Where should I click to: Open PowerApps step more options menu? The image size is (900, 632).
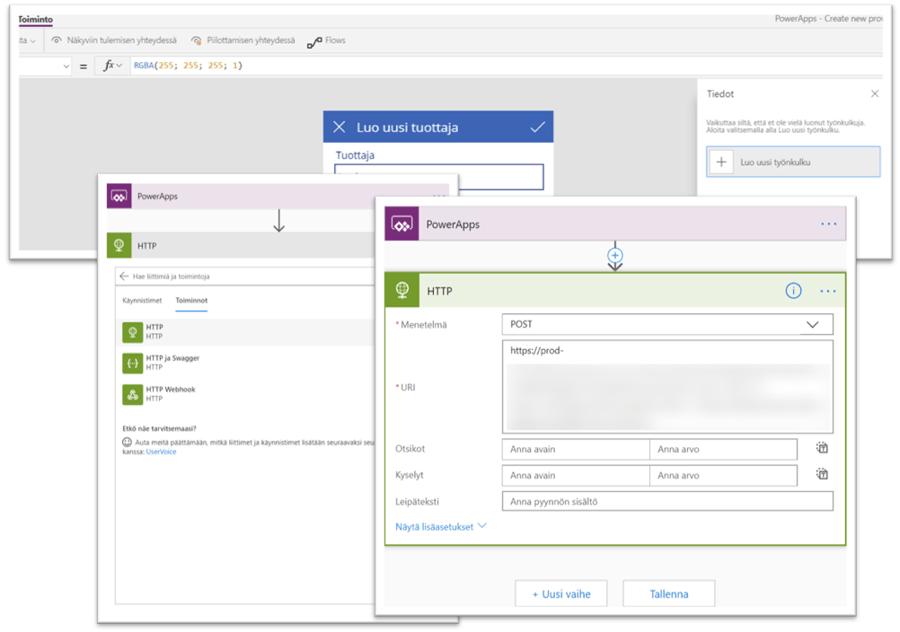click(x=828, y=224)
